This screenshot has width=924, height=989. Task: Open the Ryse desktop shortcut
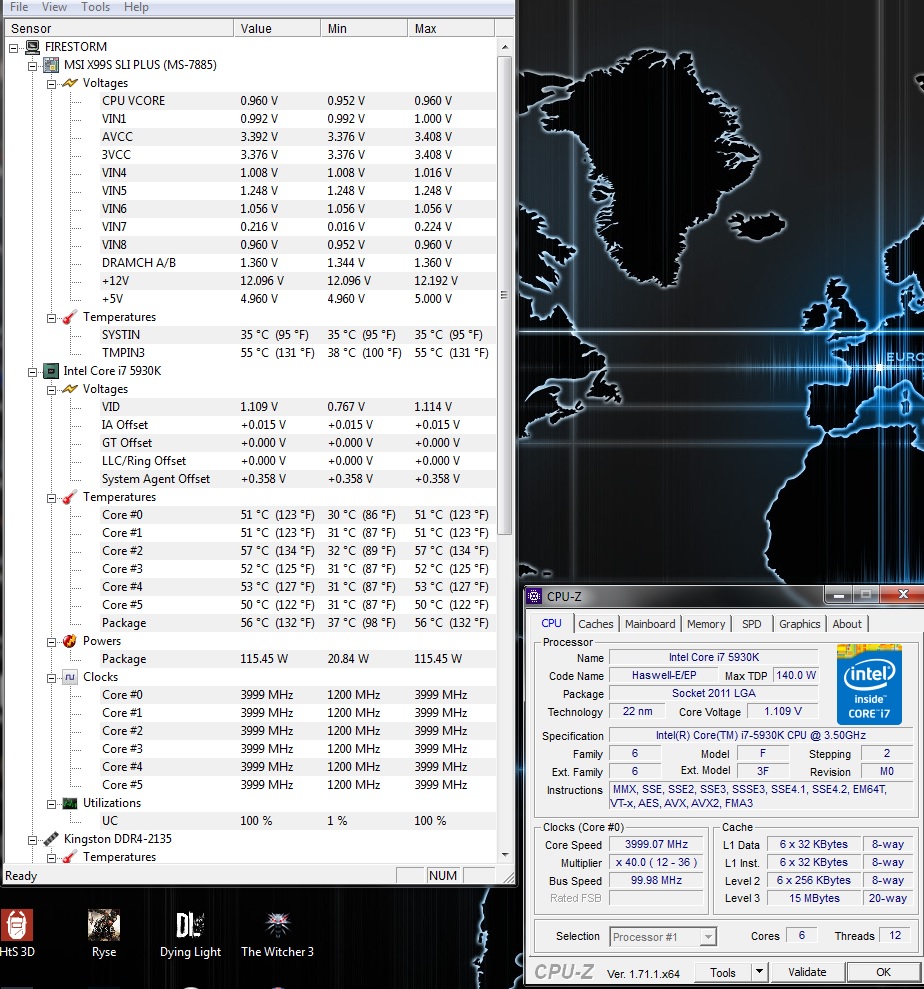tap(104, 933)
